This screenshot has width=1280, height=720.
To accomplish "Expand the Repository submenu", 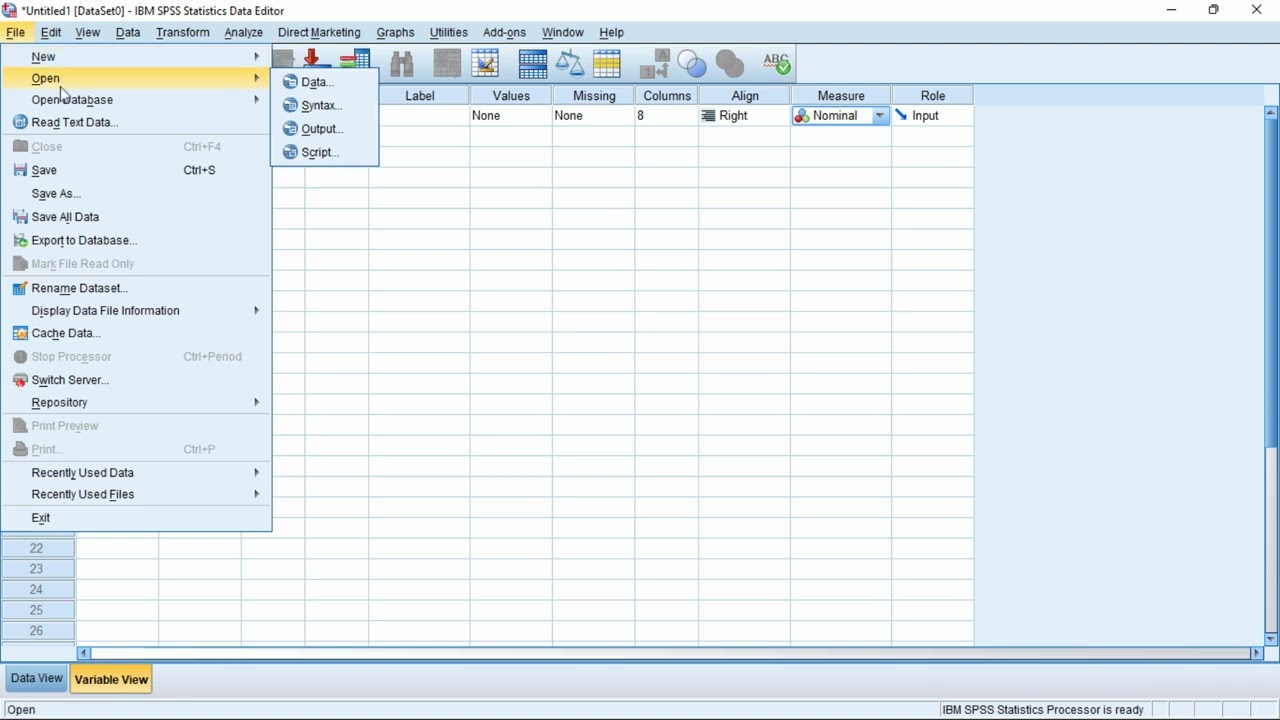I will point(137,403).
